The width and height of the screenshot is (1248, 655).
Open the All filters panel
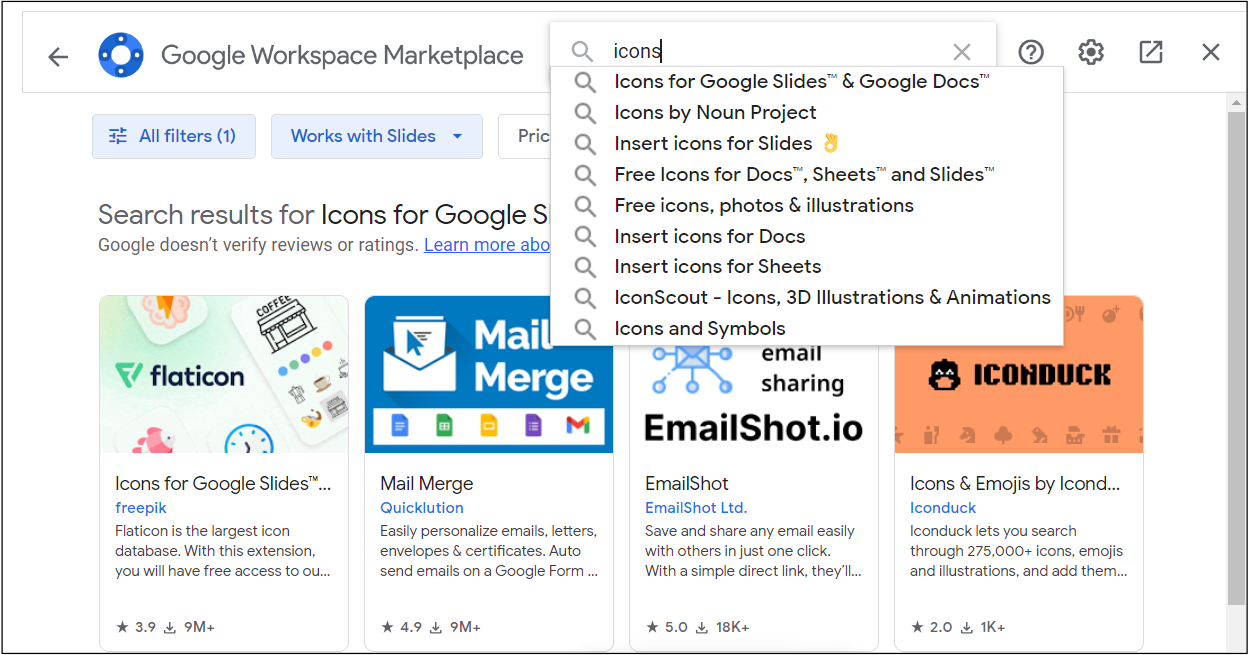coord(173,135)
